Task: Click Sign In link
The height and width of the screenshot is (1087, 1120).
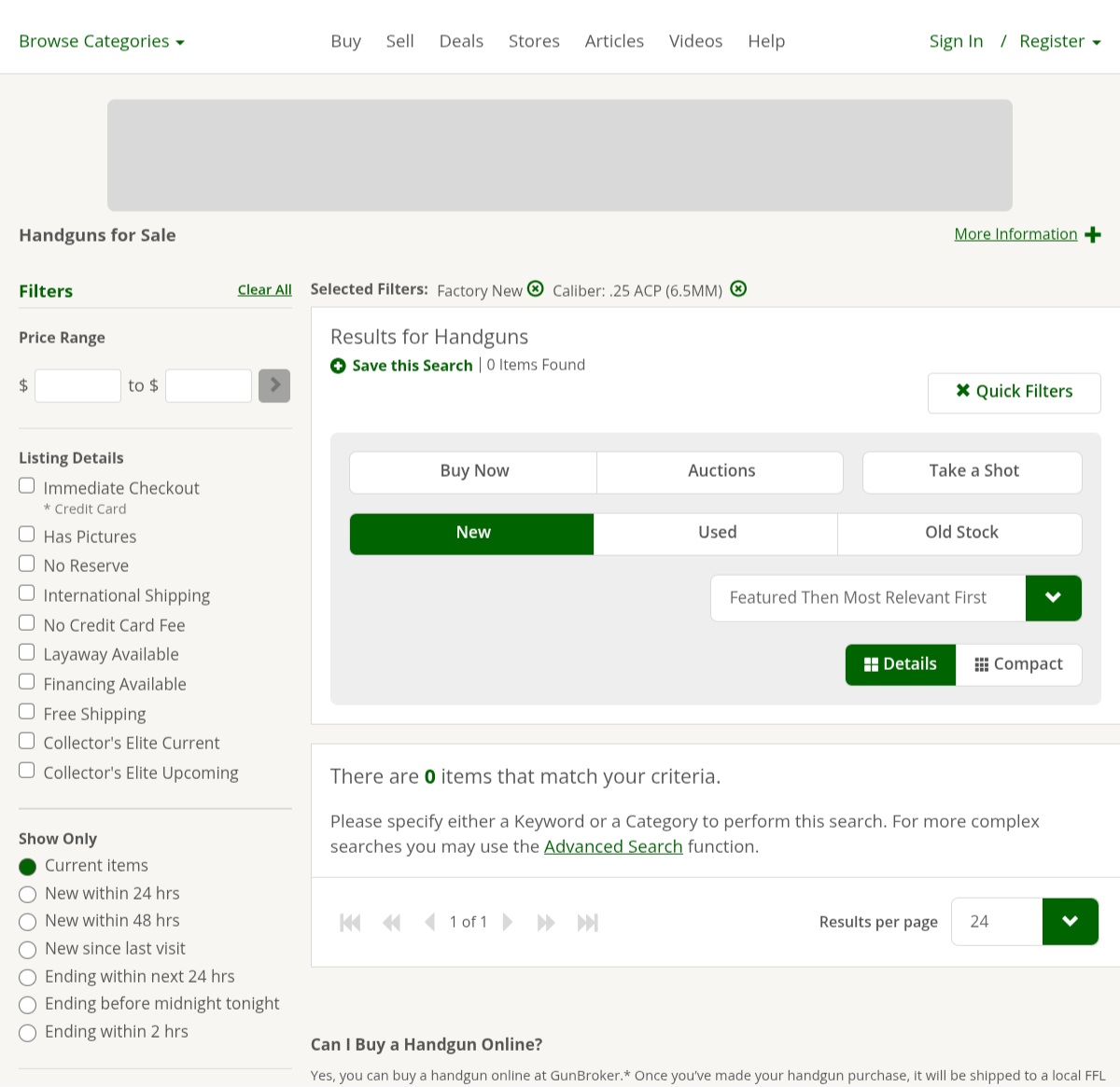Action: coord(956,41)
